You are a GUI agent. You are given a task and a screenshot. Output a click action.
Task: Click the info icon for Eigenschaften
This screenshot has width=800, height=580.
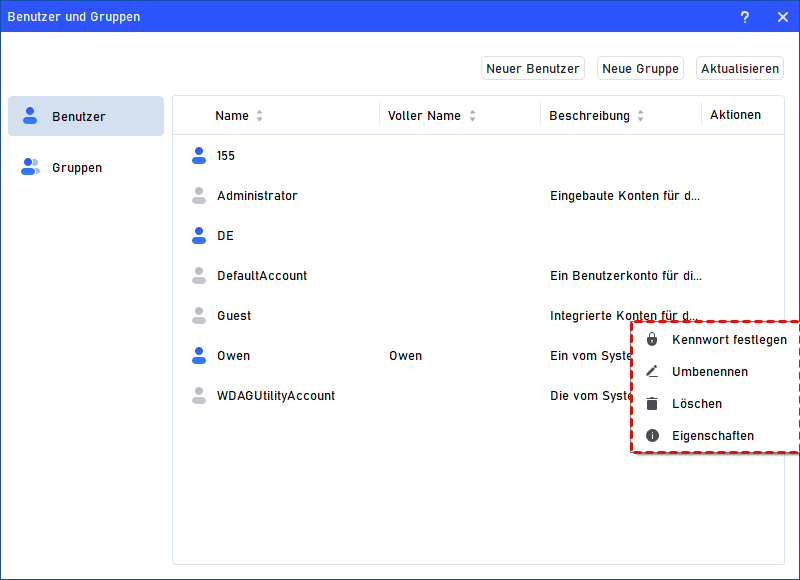(652, 436)
